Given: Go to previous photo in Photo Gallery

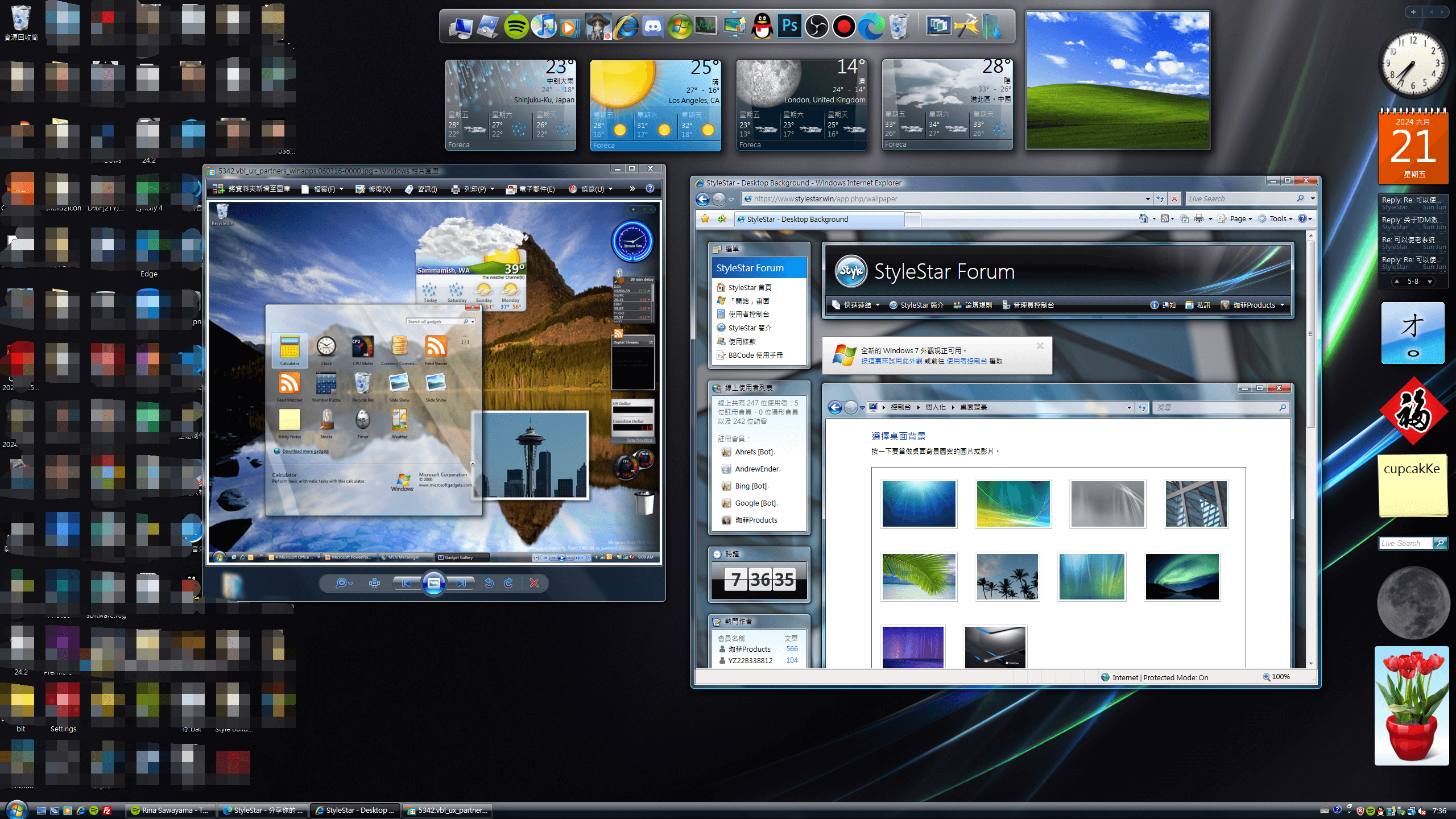Looking at the screenshot, I should point(406,583).
